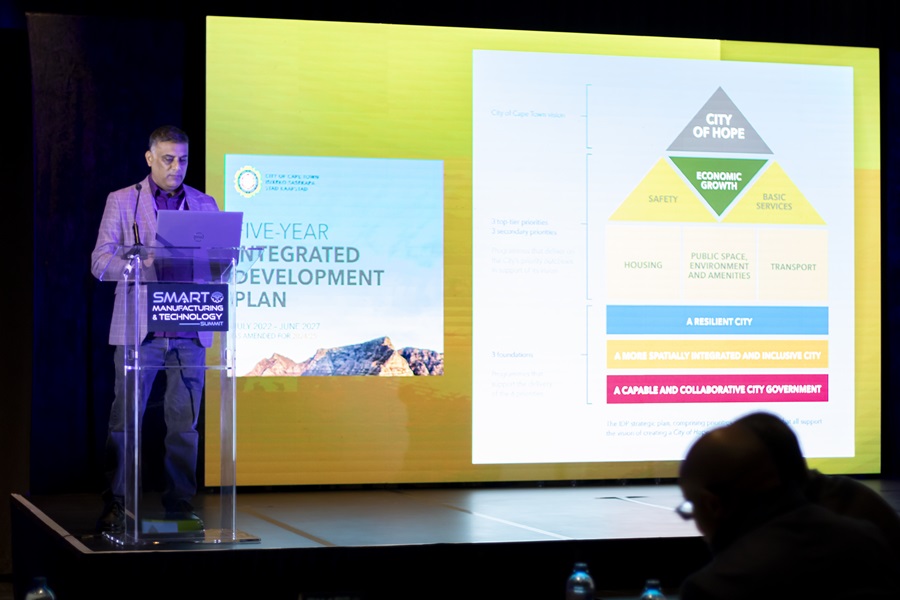Click A More Spatially Integrated and Inclusive City bar
This screenshot has width=900, height=600.
tap(717, 355)
